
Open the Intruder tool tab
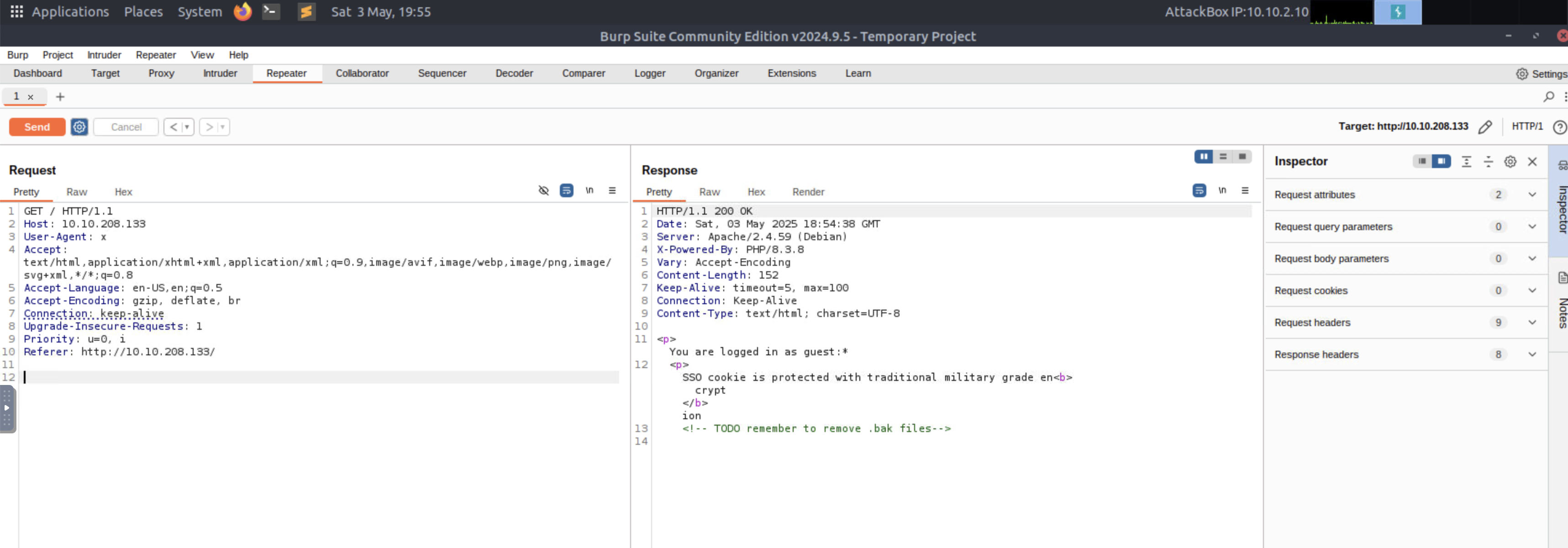(x=220, y=73)
